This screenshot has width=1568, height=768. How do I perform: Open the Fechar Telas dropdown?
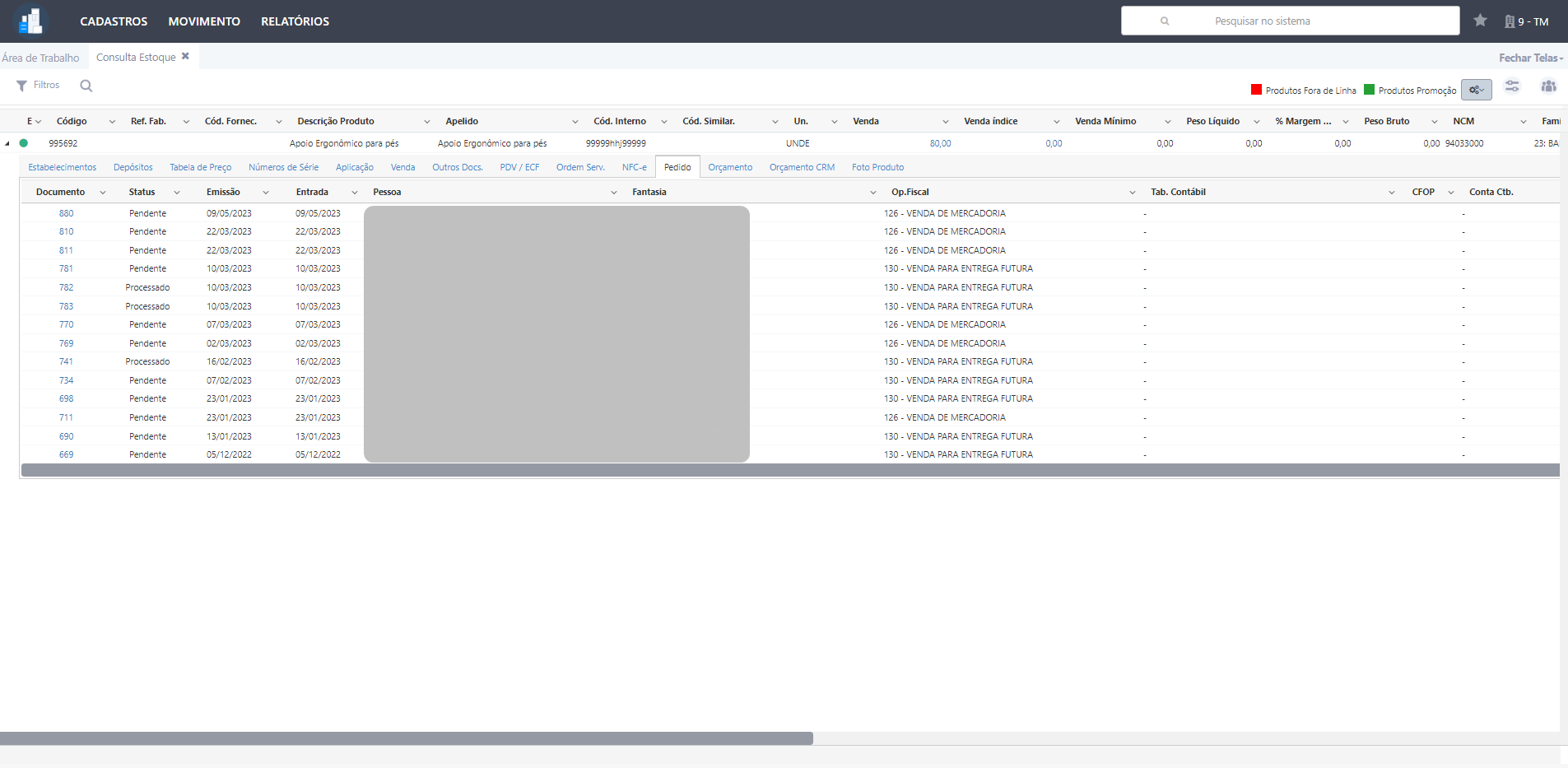(1531, 58)
